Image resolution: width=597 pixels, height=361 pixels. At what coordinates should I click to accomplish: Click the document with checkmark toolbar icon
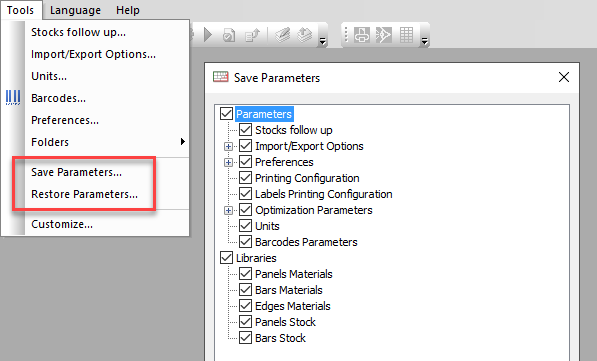click(x=229, y=35)
